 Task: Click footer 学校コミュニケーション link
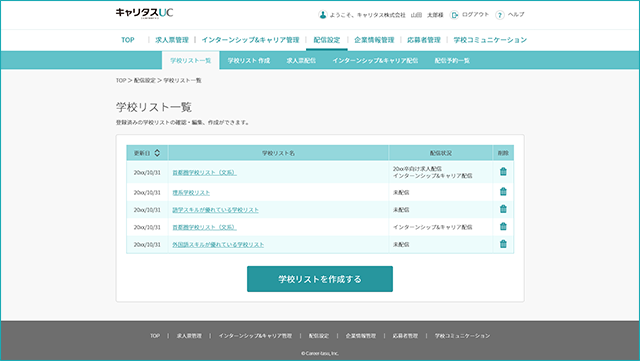[x=462, y=336]
